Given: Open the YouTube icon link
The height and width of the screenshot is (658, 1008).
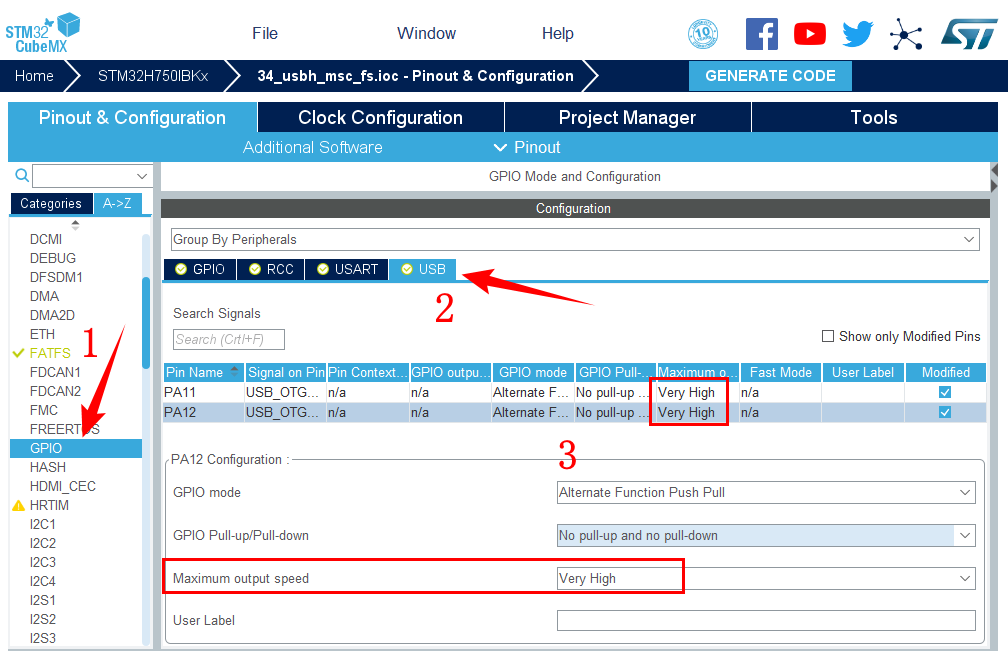Looking at the screenshot, I should pyautogui.click(x=809, y=34).
